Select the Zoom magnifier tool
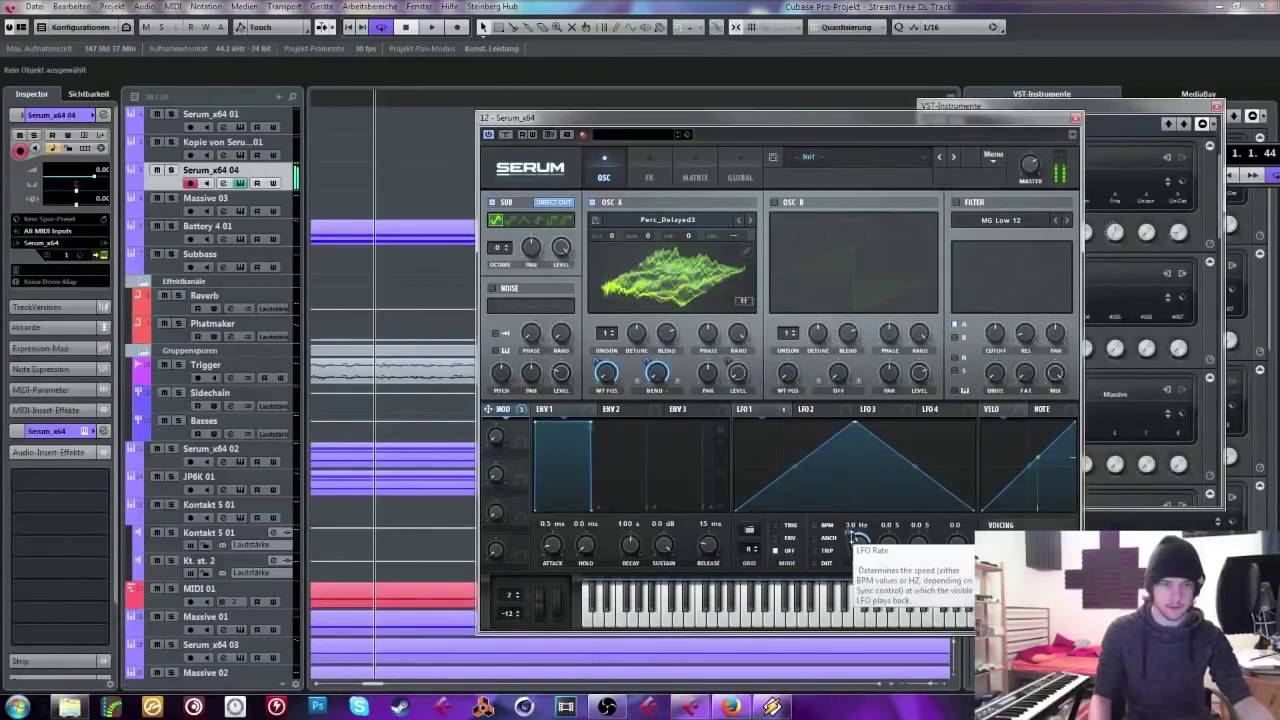The height and width of the screenshot is (720, 1280). point(558,27)
